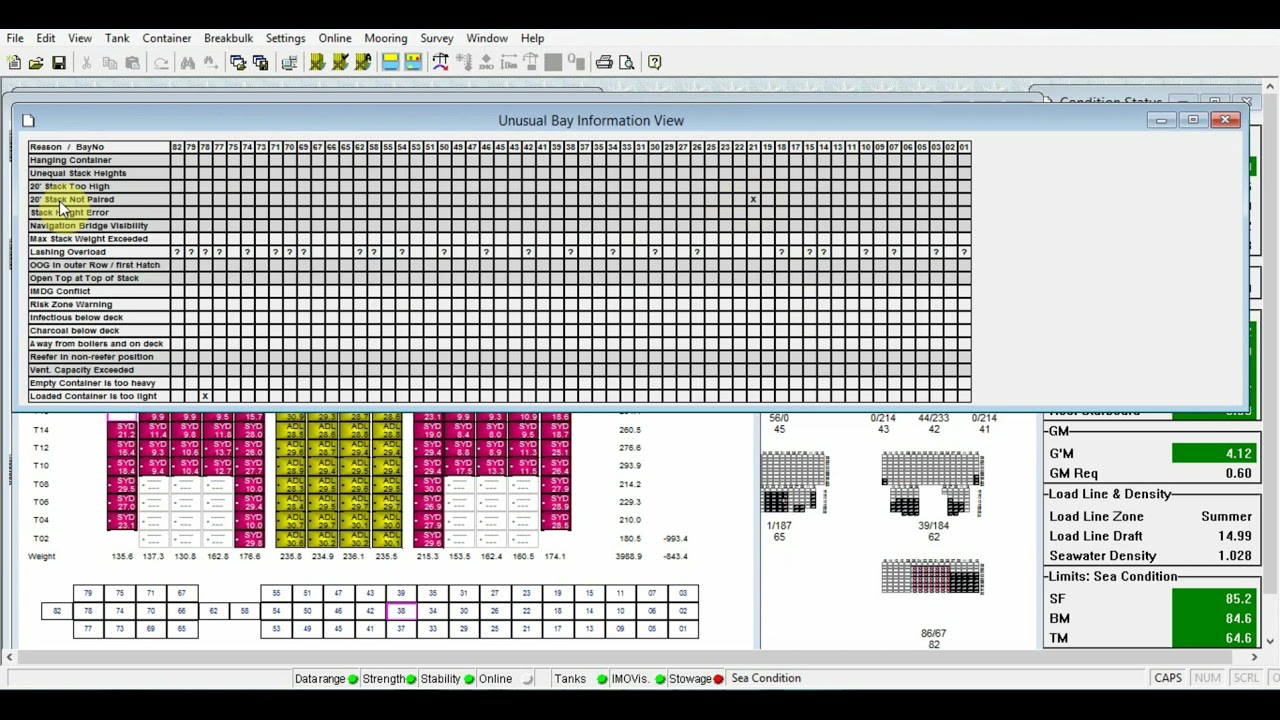Click the Paste clipboard icon
Image resolution: width=1280 pixels, height=720 pixels.
pos(132,63)
